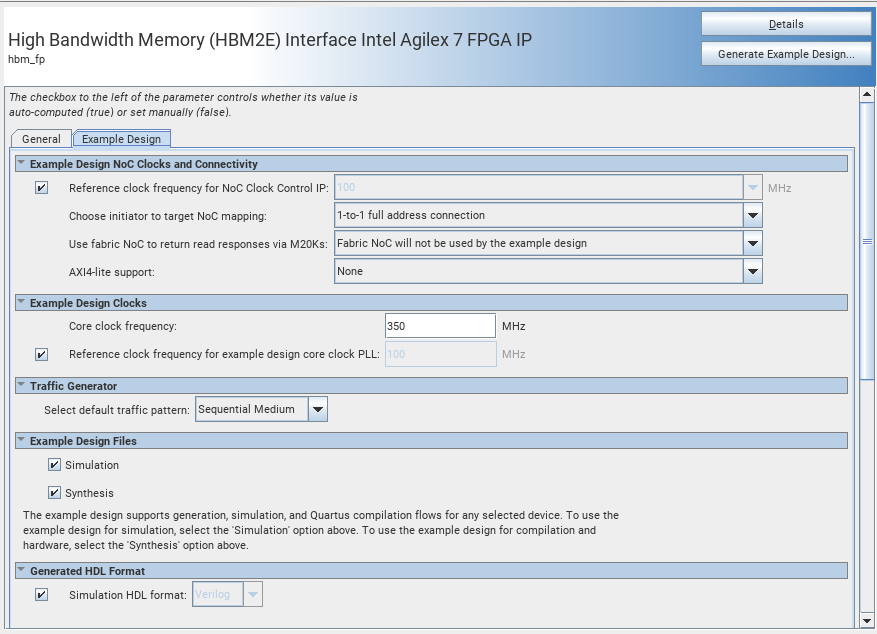Click the Details button
Viewport: 877px width, 634px height.
click(x=785, y=24)
